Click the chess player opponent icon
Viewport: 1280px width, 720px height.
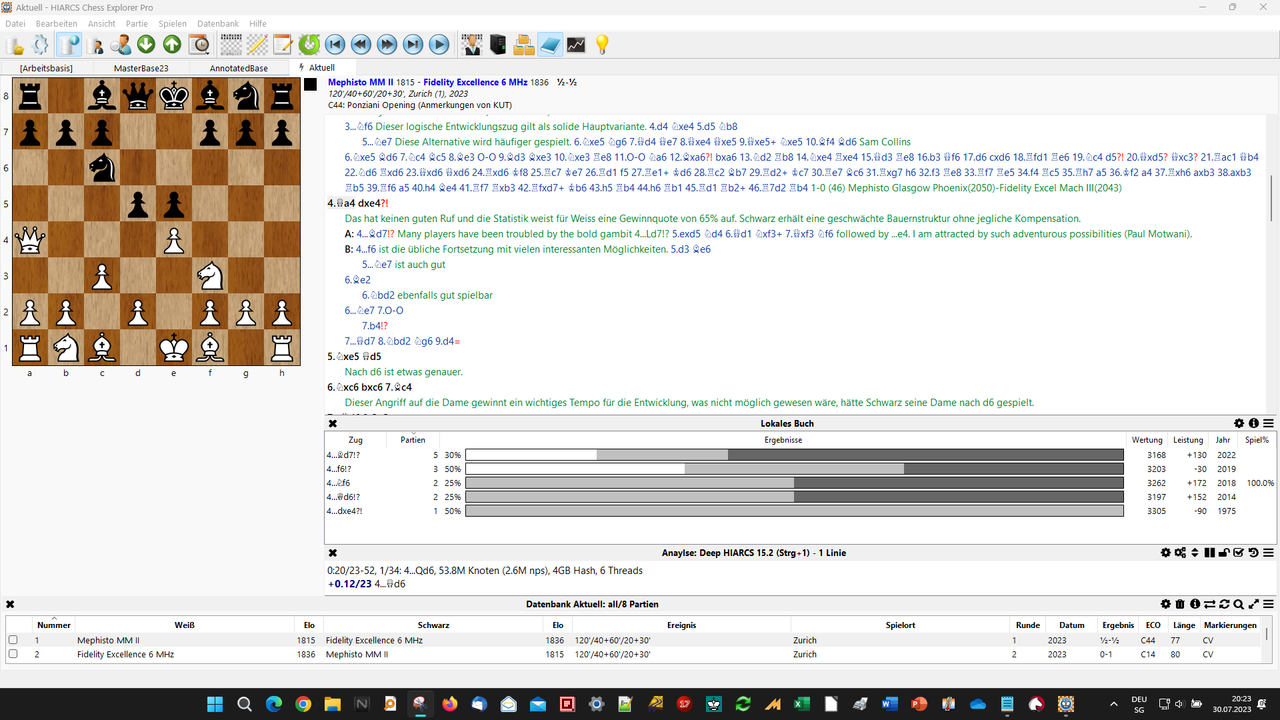472,44
